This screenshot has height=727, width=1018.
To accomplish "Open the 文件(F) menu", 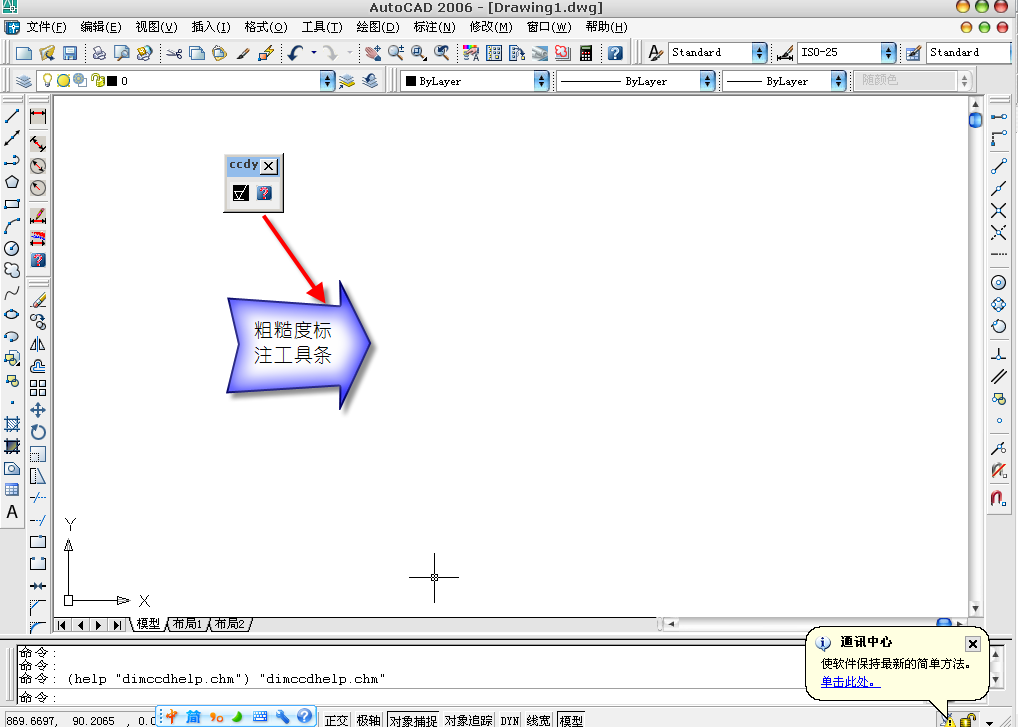I will 46,27.
